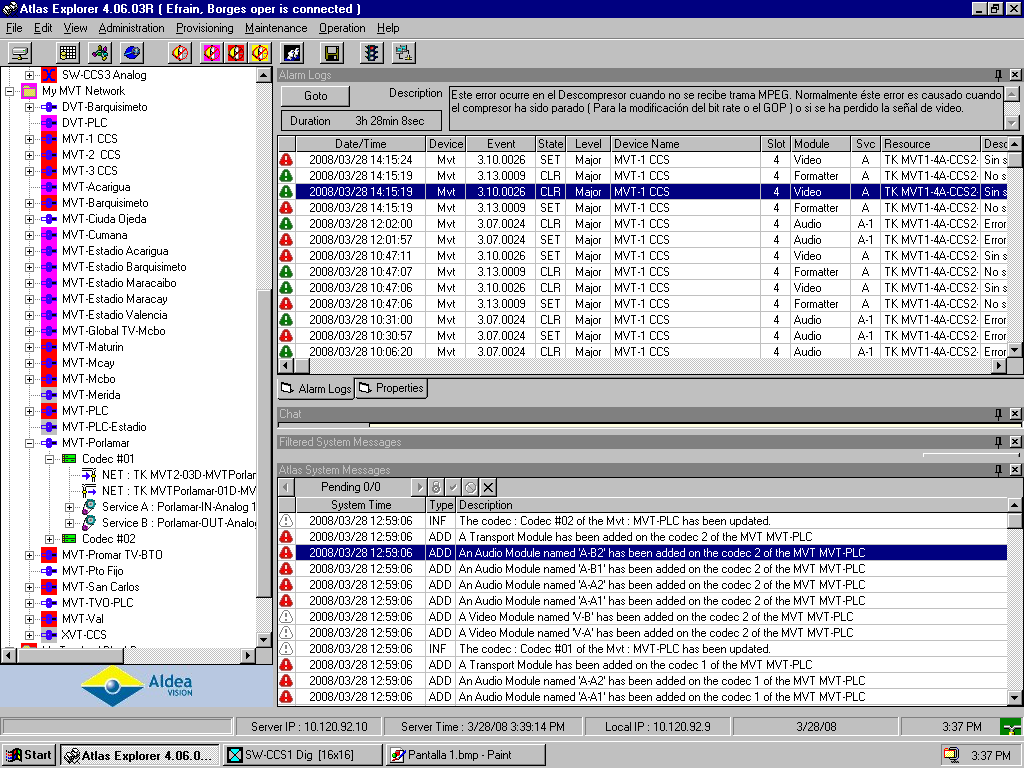Click the traffic light toolbar icon

coord(372,53)
